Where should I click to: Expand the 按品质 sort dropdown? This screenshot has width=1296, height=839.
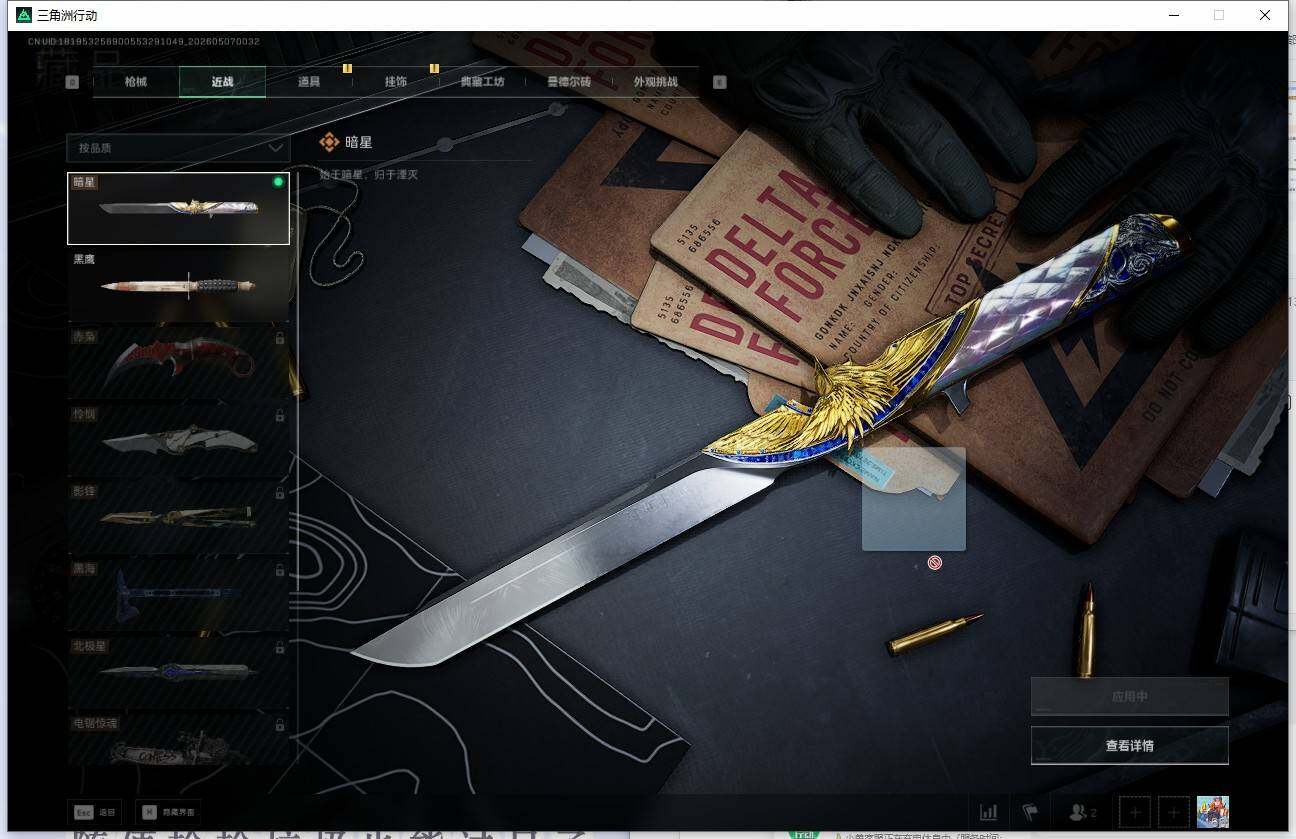point(178,148)
